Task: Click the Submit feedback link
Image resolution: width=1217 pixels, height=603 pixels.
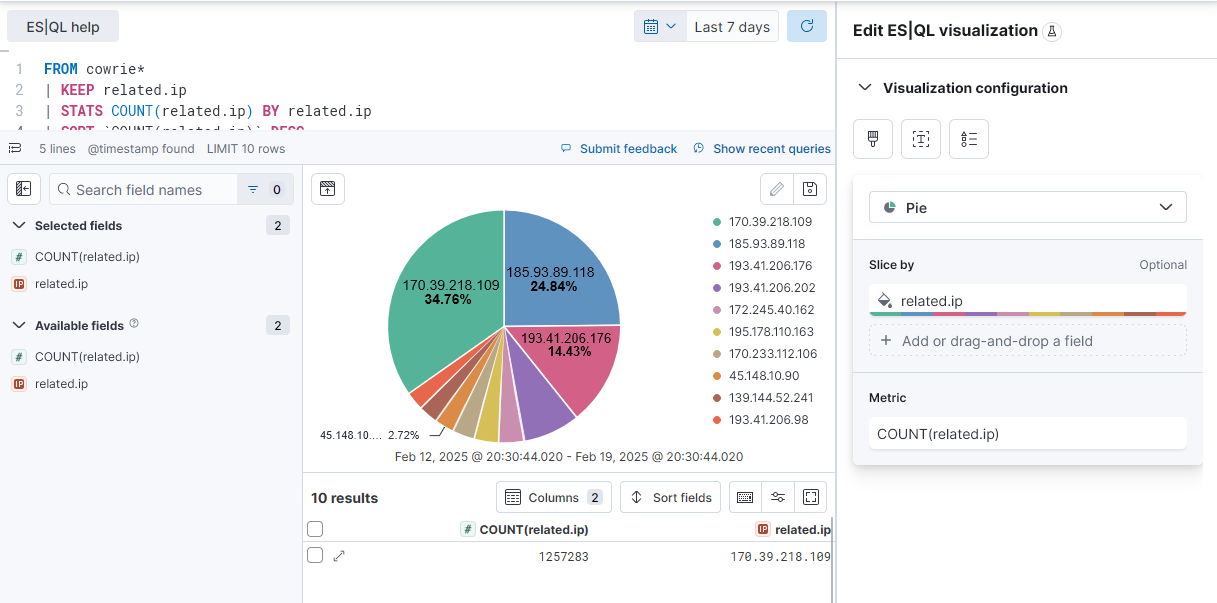Action: pos(628,148)
